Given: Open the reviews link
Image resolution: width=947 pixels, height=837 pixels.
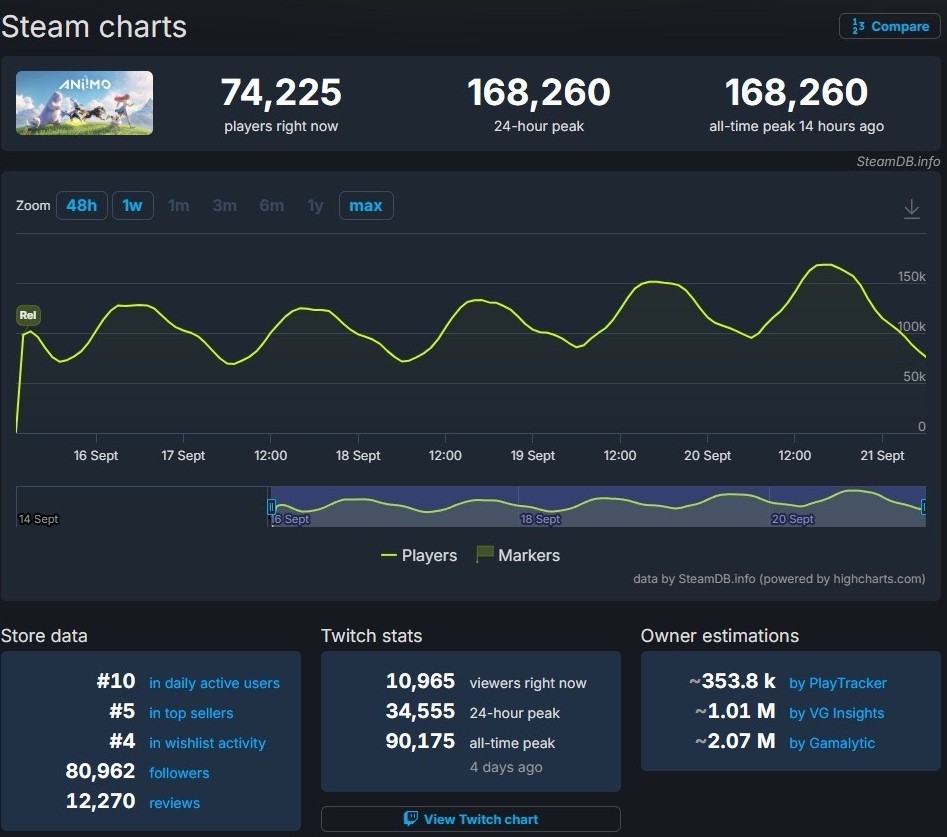Looking at the screenshot, I should coord(175,803).
